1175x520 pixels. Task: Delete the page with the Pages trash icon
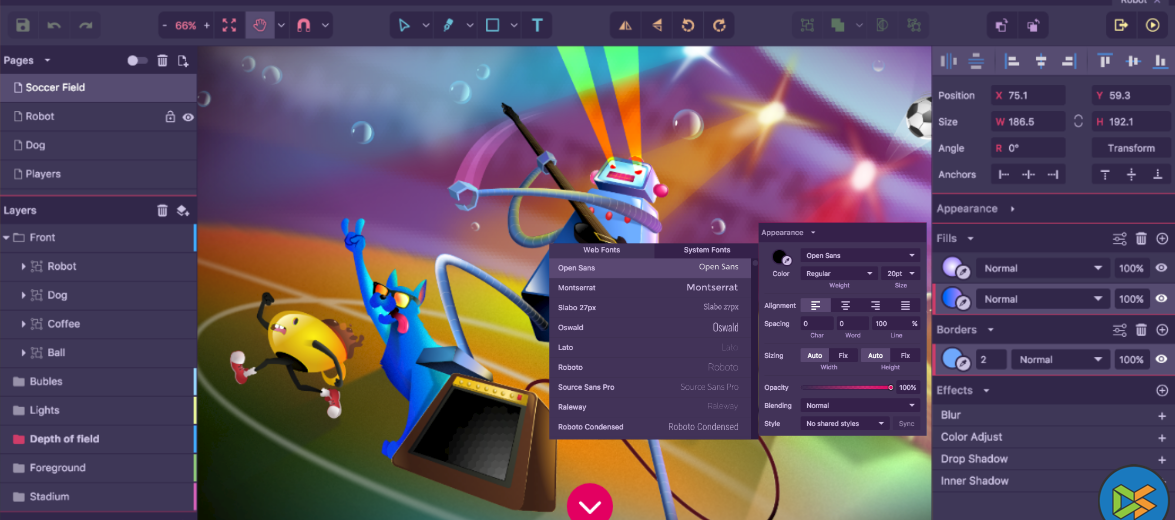(162, 61)
